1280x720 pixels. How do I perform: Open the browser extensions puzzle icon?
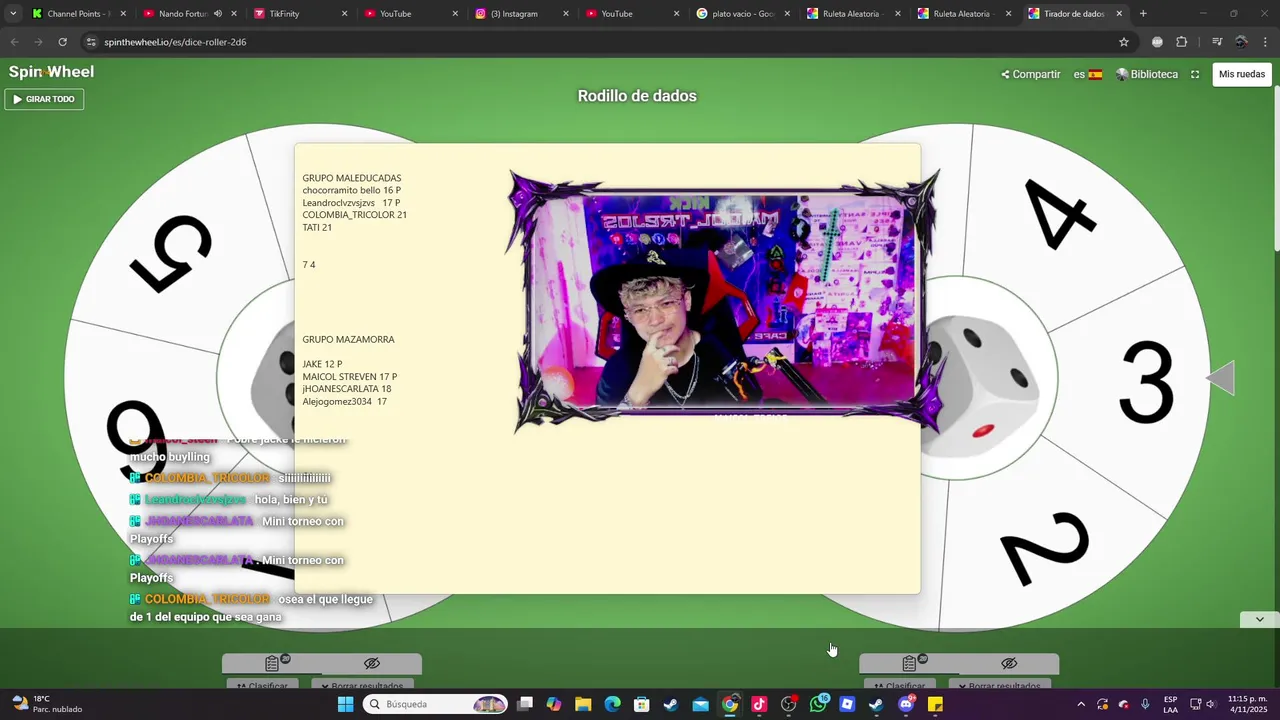1182,42
